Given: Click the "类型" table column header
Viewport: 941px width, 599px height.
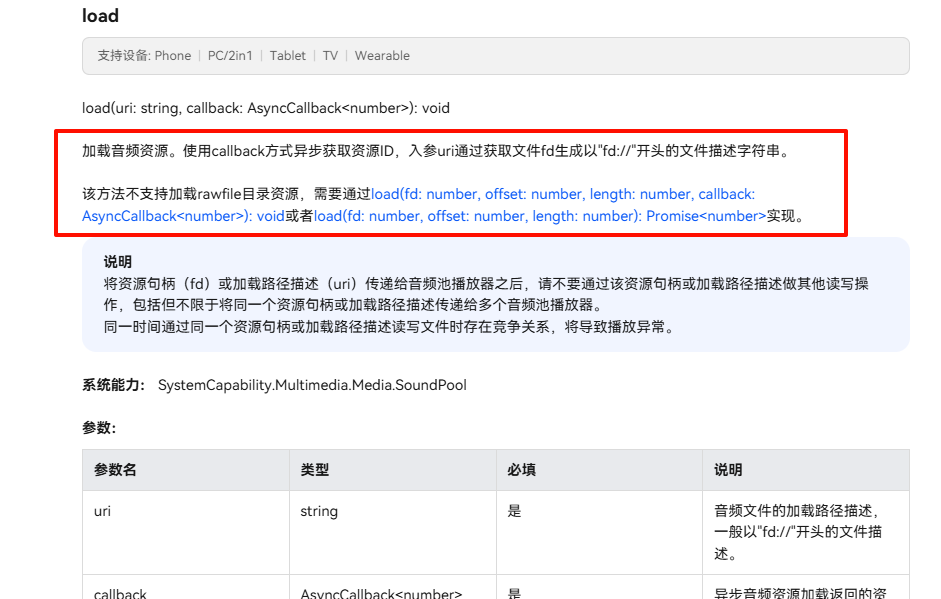Looking at the screenshot, I should [314, 470].
